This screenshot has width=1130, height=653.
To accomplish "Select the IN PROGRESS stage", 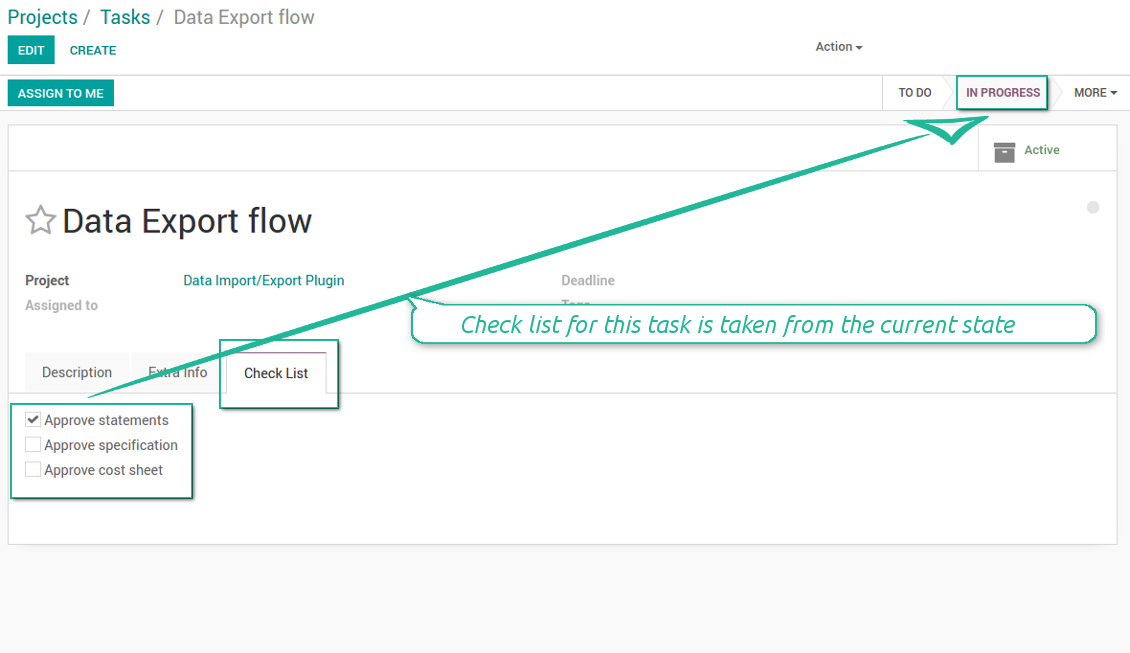I will (x=1003, y=93).
